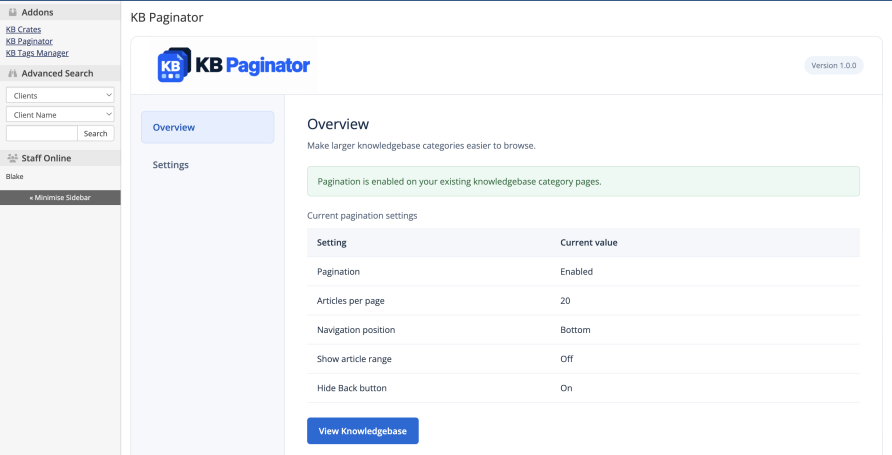Minimise the sidebar
Viewport: 892px width, 455px height.
[x=60, y=197]
